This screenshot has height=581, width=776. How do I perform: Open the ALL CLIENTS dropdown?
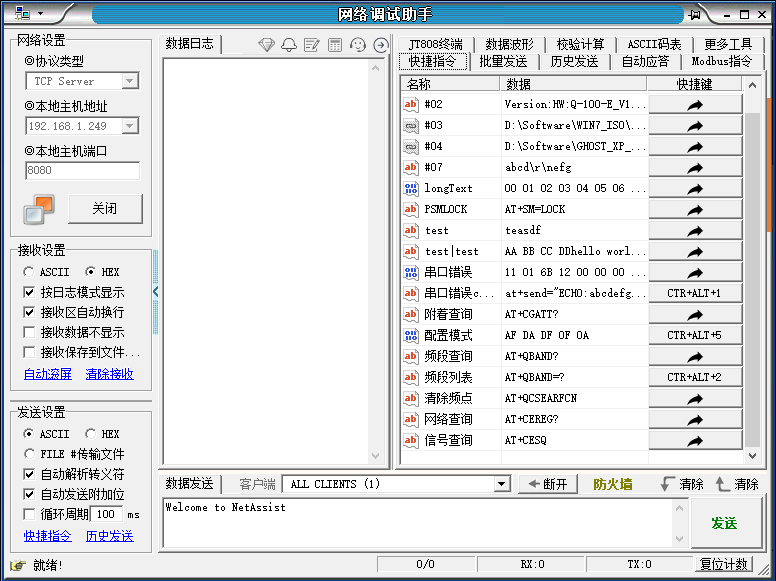click(501, 484)
